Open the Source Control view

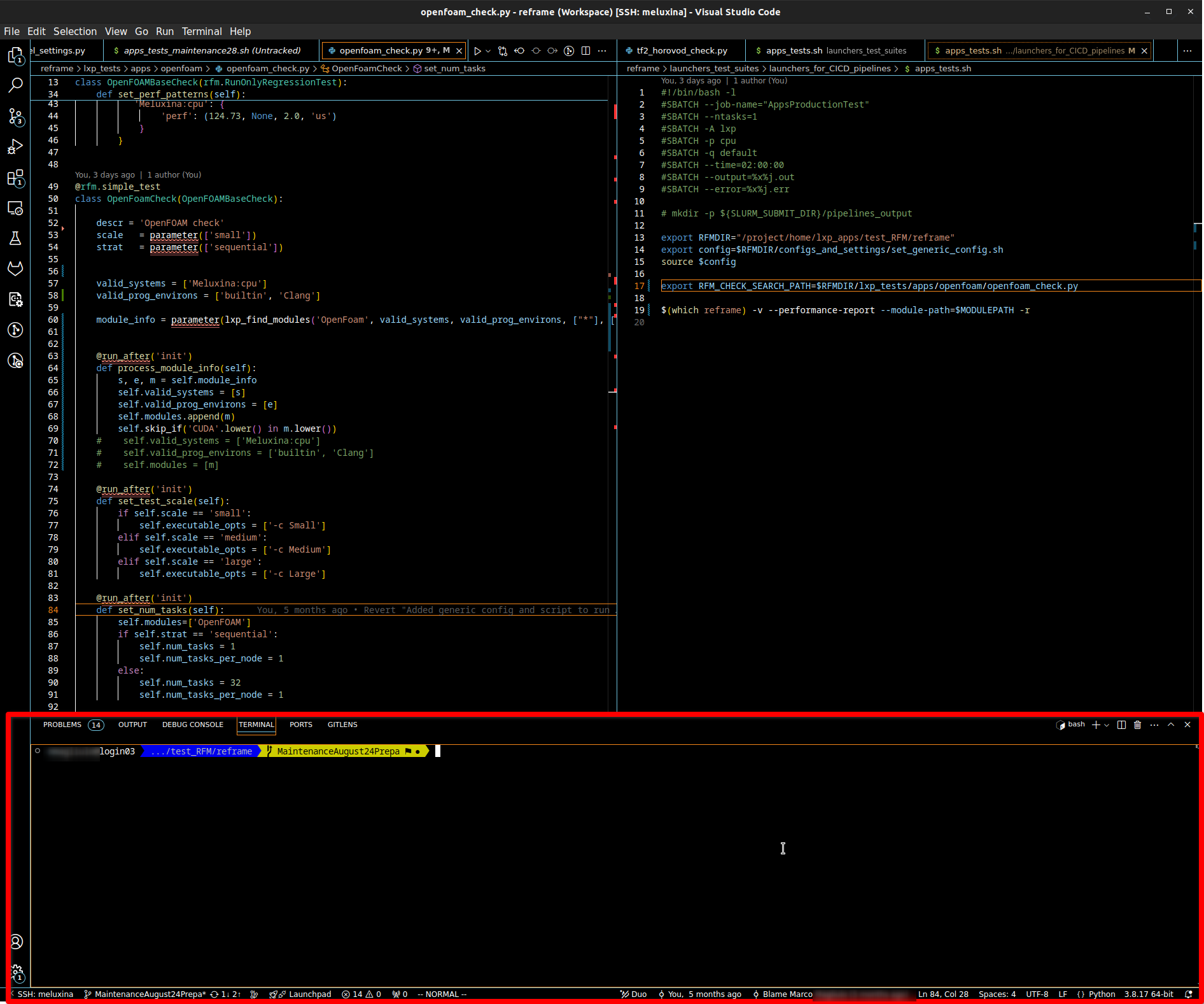15,117
